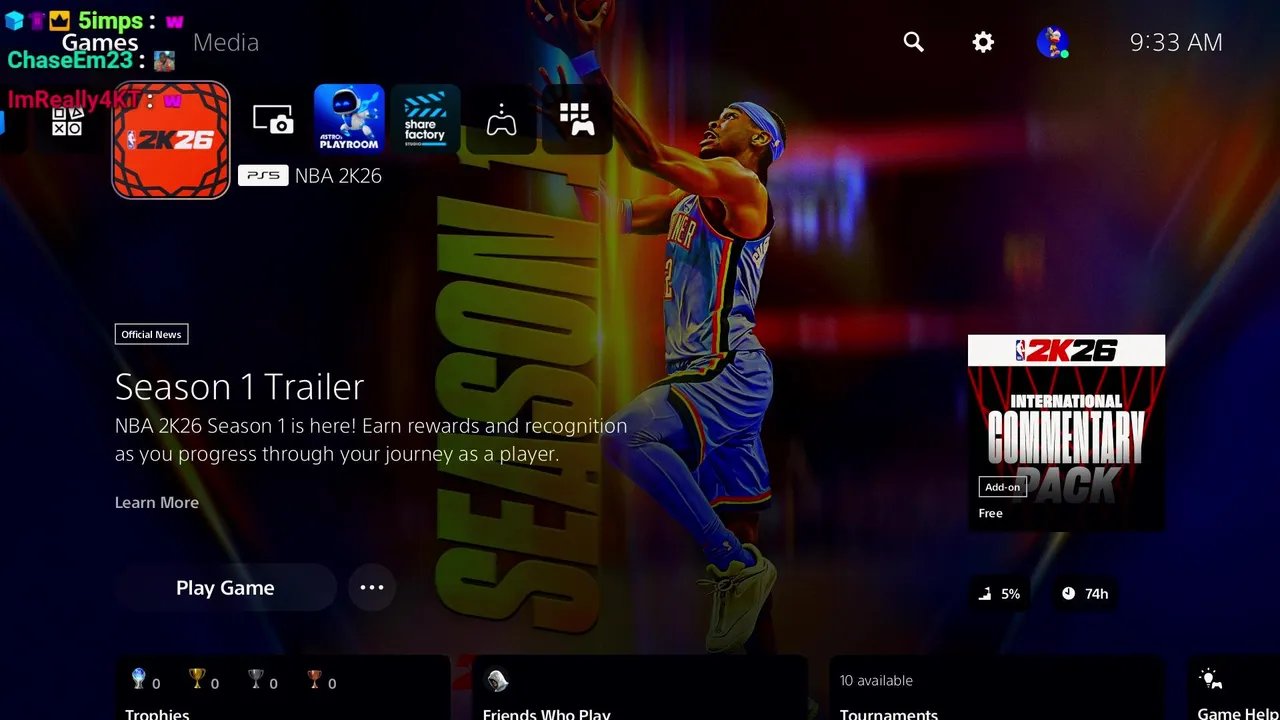Image resolution: width=1280 pixels, height=720 pixels.
Task: Open the search magnifier icon
Action: click(x=913, y=42)
